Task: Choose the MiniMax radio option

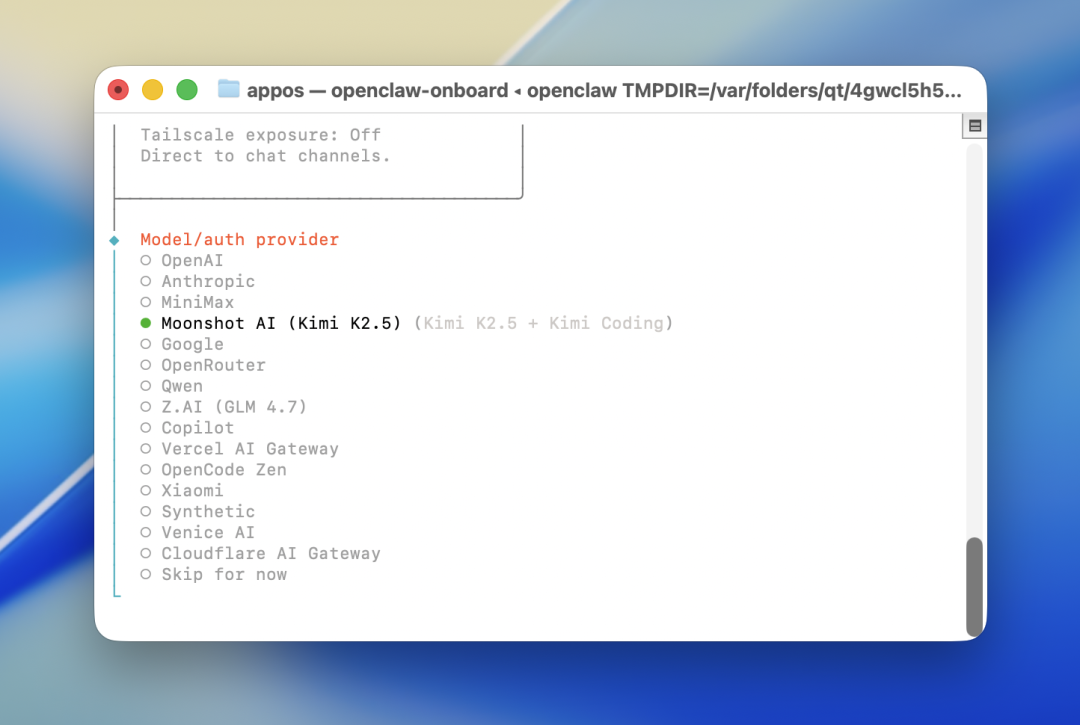Action: click(197, 303)
